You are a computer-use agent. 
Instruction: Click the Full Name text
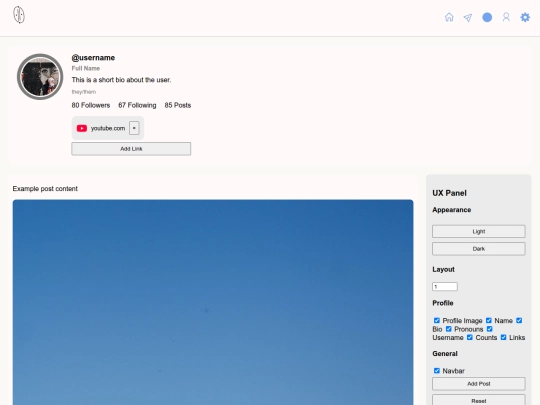click(x=86, y=68)
